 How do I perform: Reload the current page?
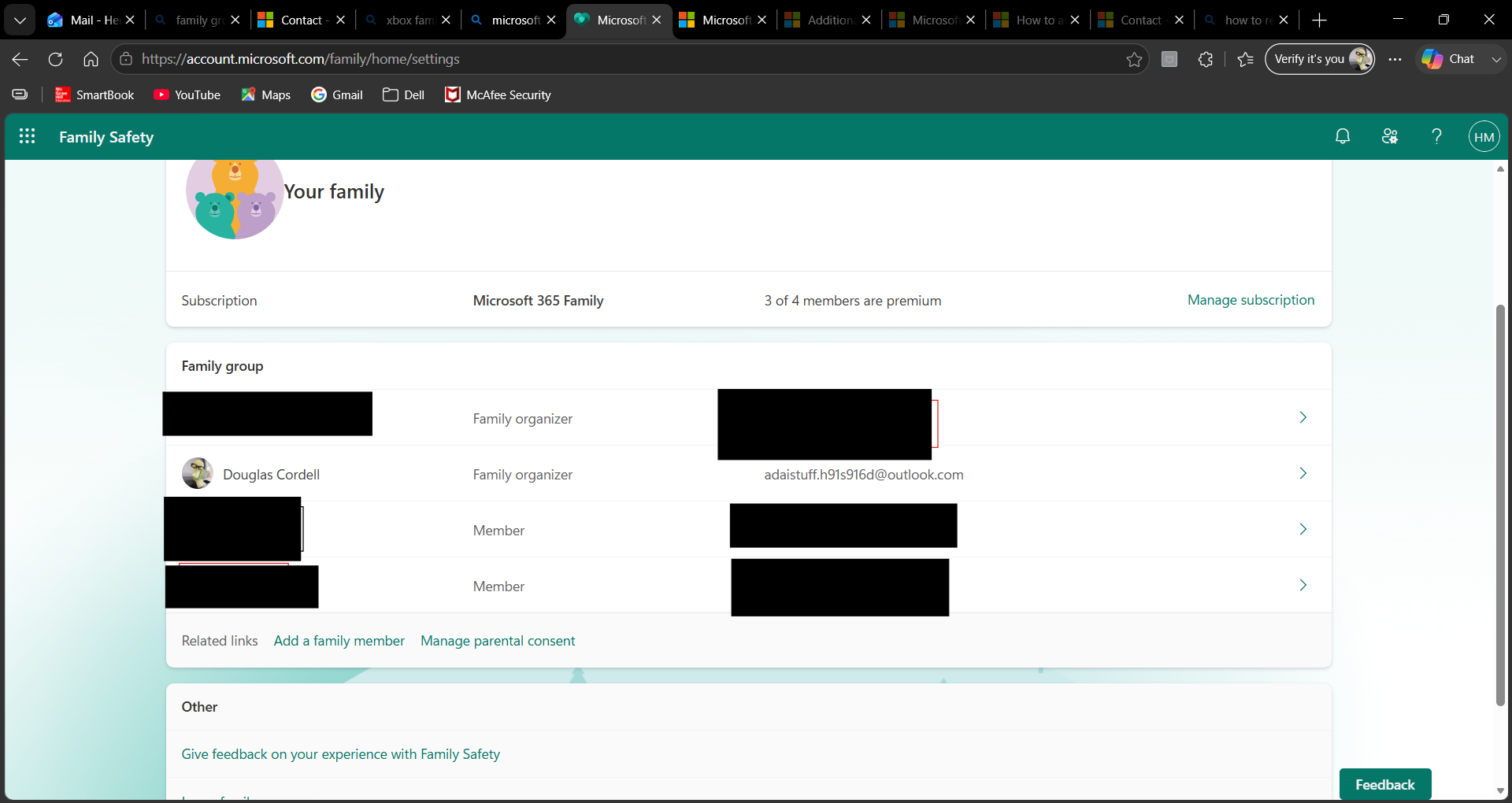pos(55,59)
